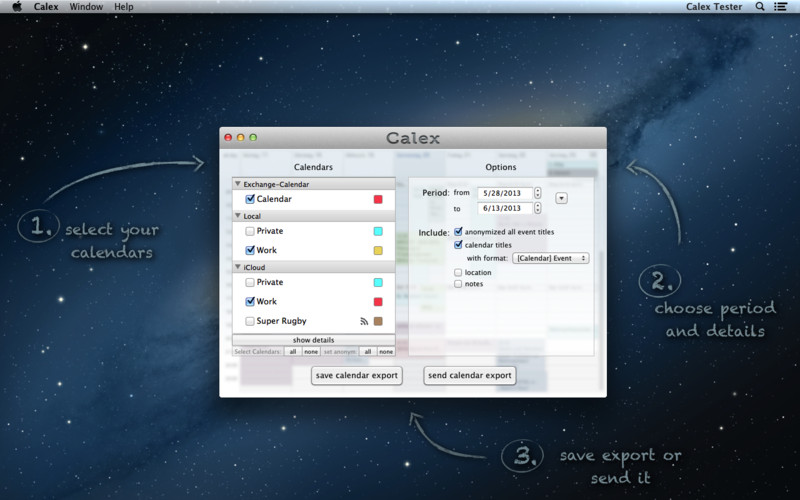Click save calendar export button
Viewport: 800px width, 500px height.
(357, 376)
